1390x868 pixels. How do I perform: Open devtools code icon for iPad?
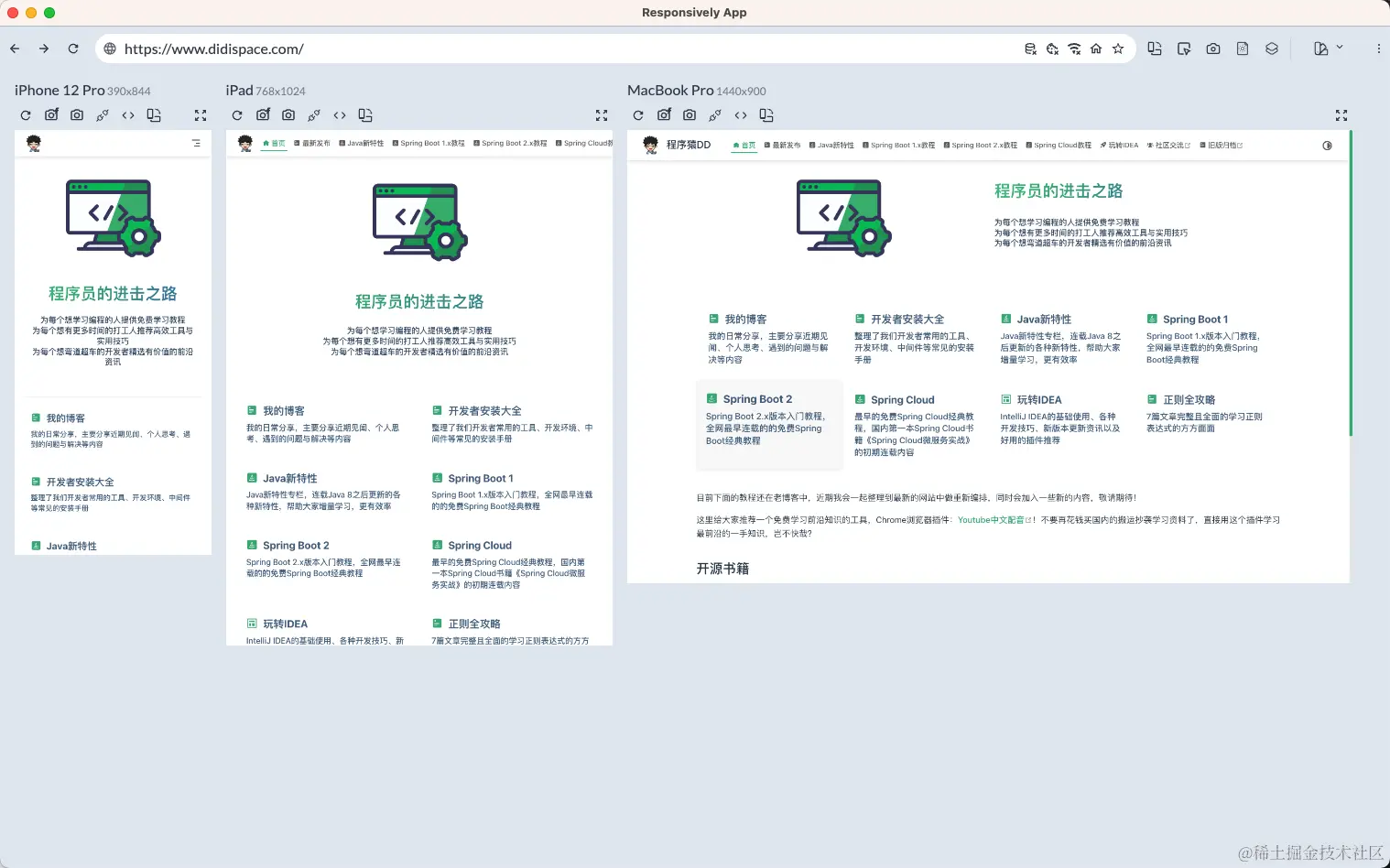[340, 115]
